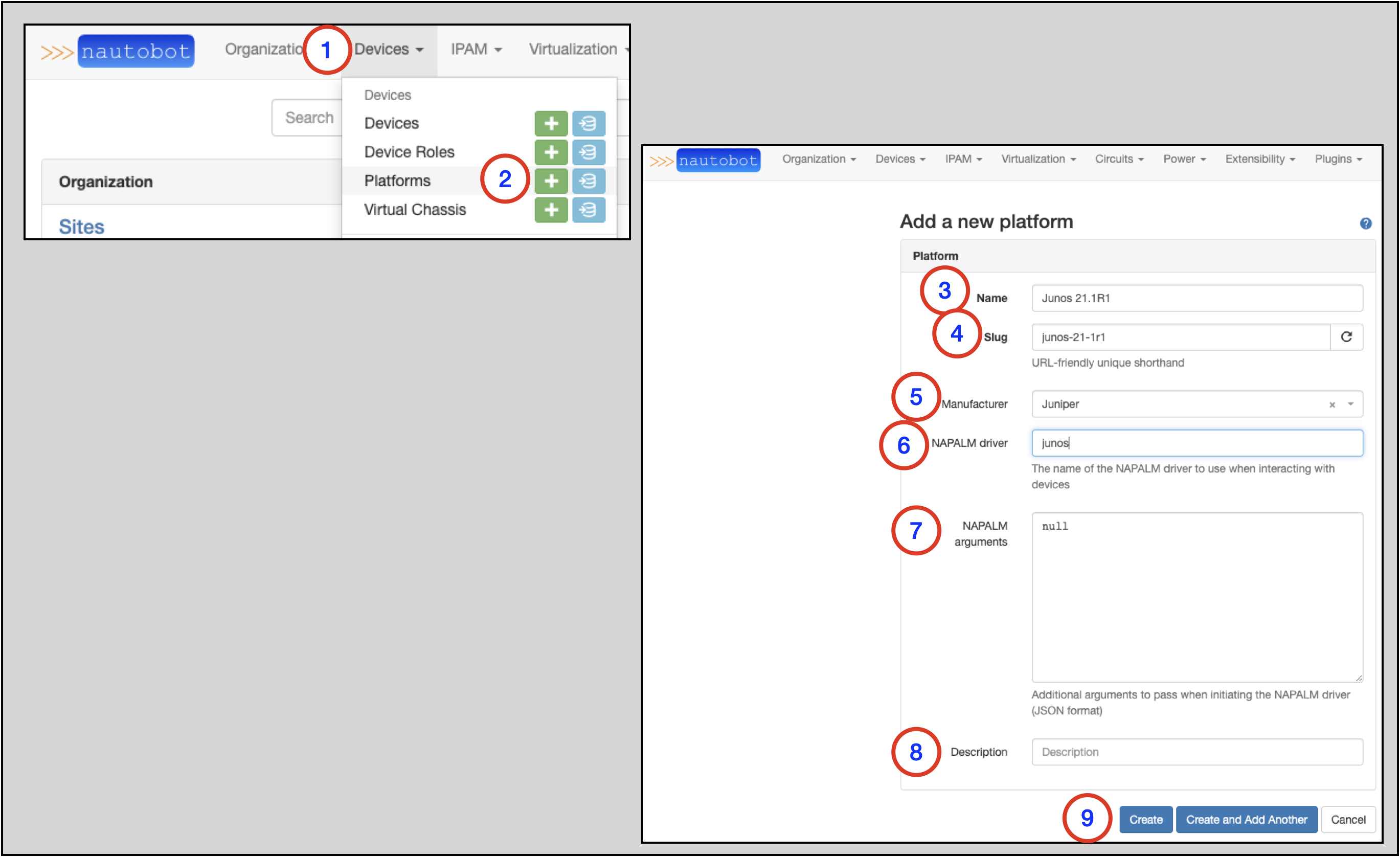Click the blue import icon for Virtual Chassis
The width and height of the screenshot is (1400, 857).
[x=588, y=210]
